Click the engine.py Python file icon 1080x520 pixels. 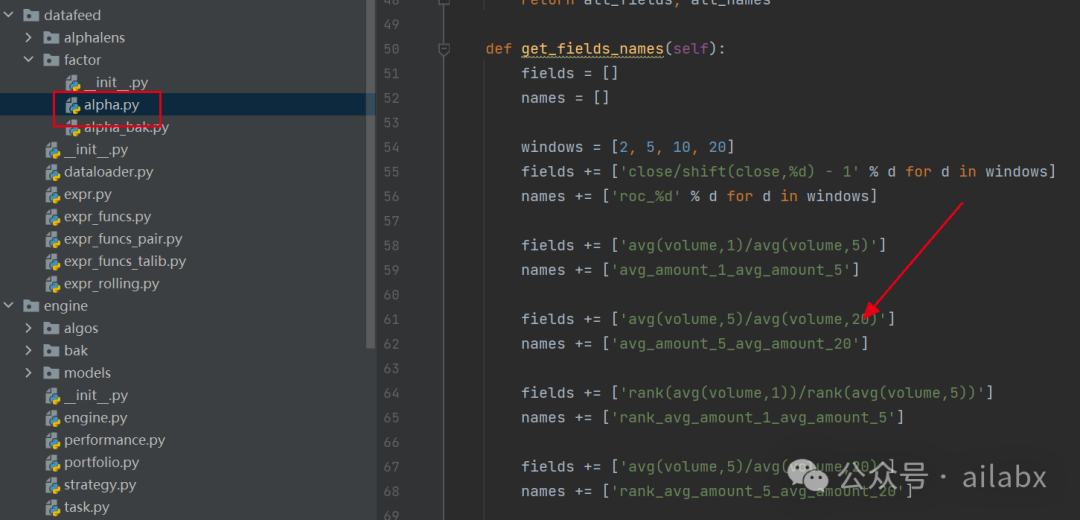52,417
